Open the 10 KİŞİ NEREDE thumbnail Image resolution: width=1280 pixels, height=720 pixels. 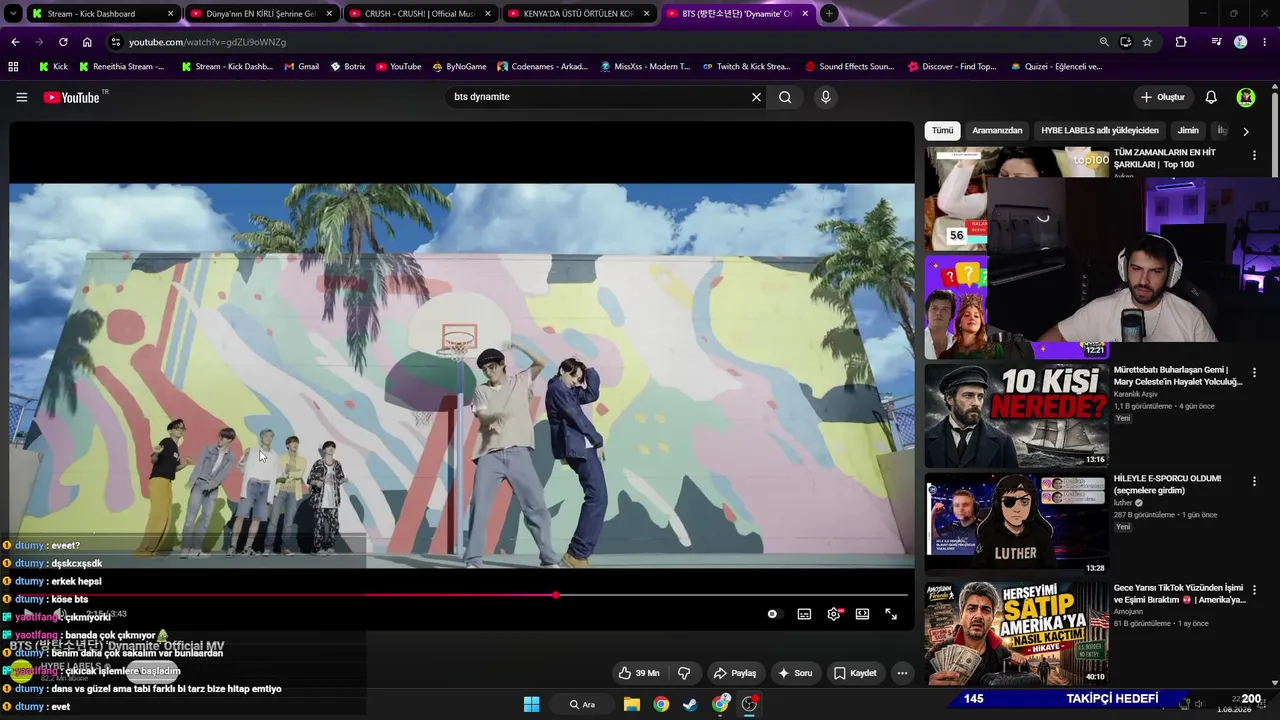[1016, 416]
